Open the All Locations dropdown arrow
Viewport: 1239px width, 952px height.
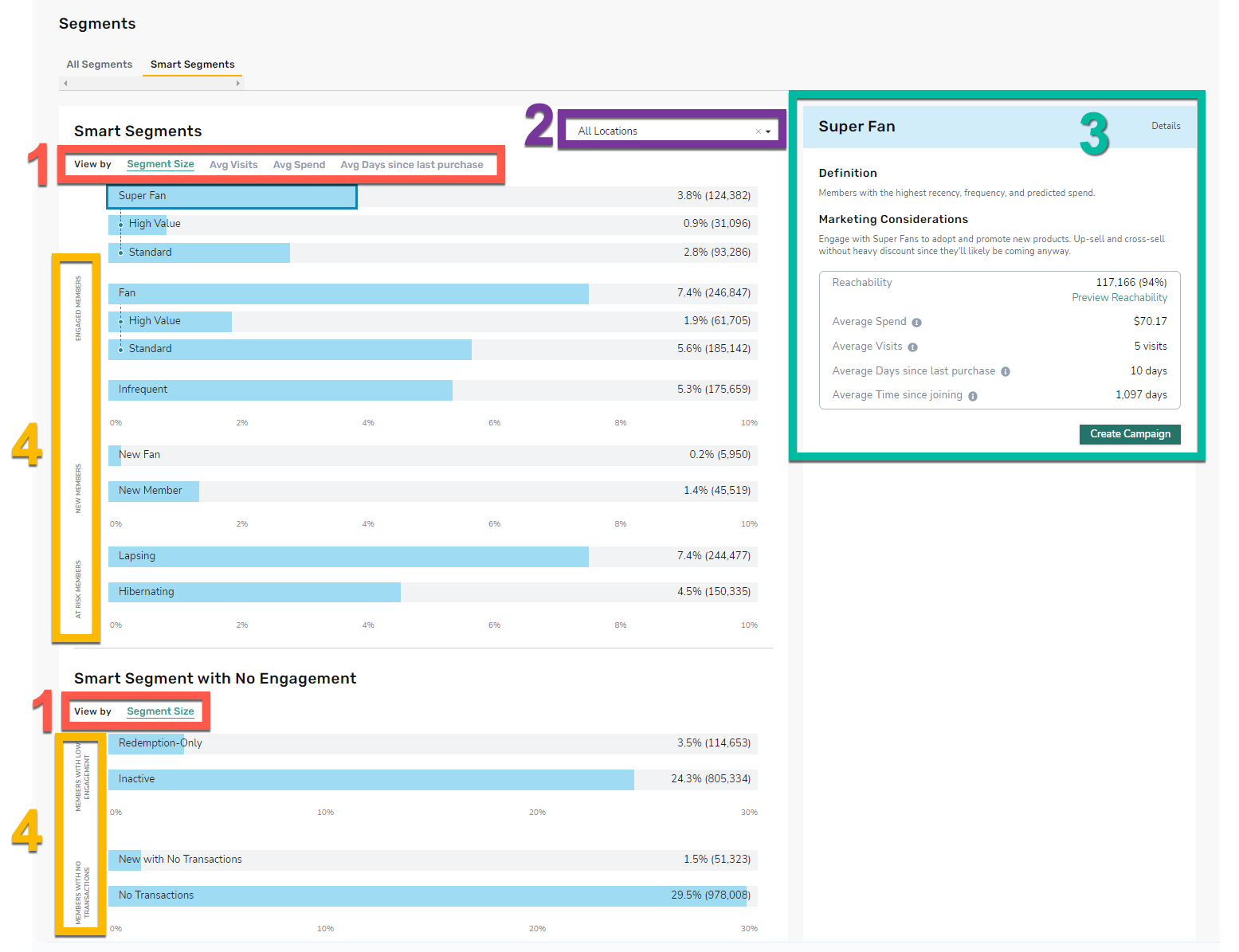pos(768,131)
